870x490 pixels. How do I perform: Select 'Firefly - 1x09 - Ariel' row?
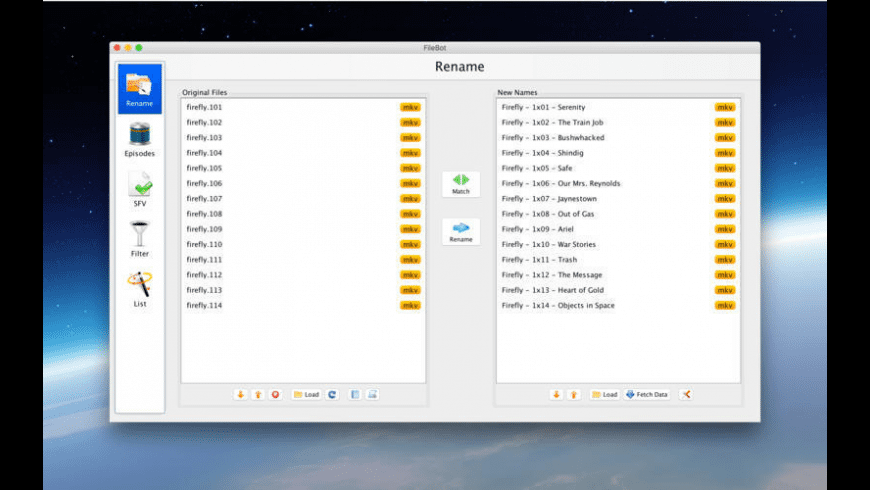[x=618, y=229]
